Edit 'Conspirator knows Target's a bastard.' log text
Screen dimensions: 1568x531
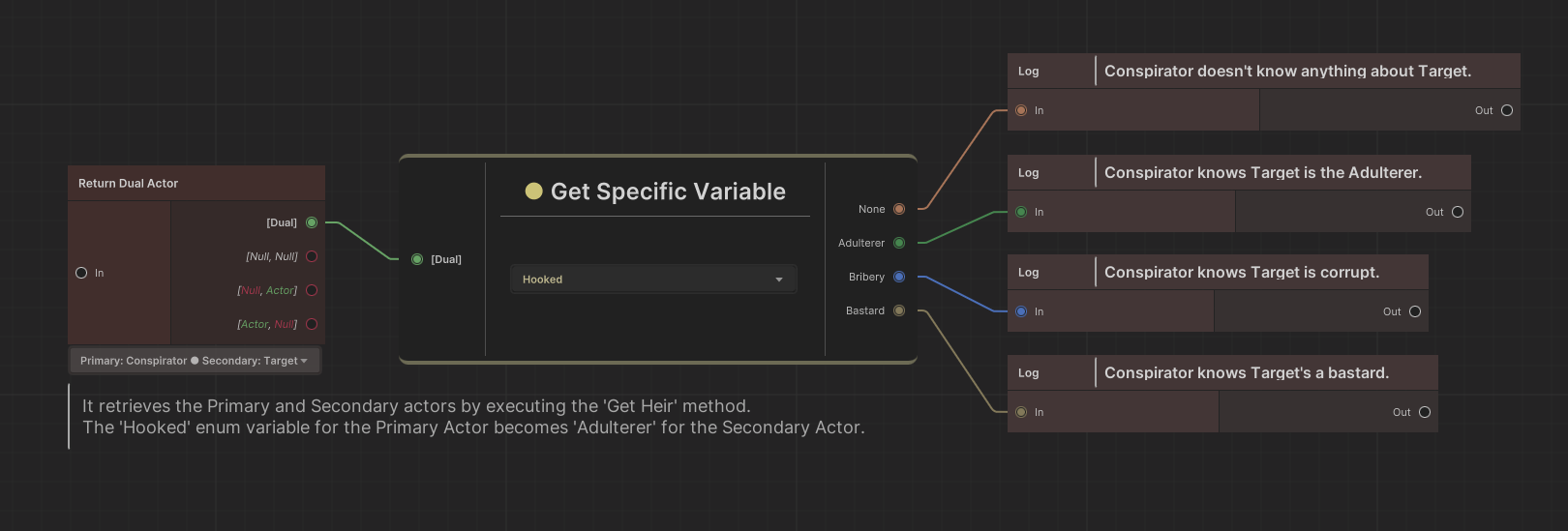coord(1247,372)
